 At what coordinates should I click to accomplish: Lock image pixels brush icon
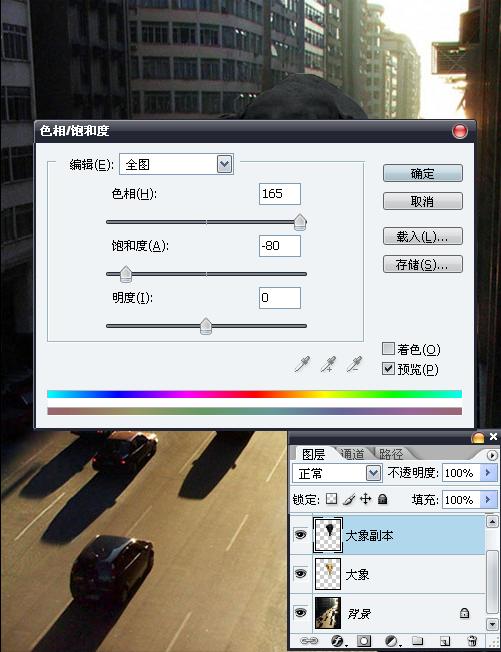point(349,499)
